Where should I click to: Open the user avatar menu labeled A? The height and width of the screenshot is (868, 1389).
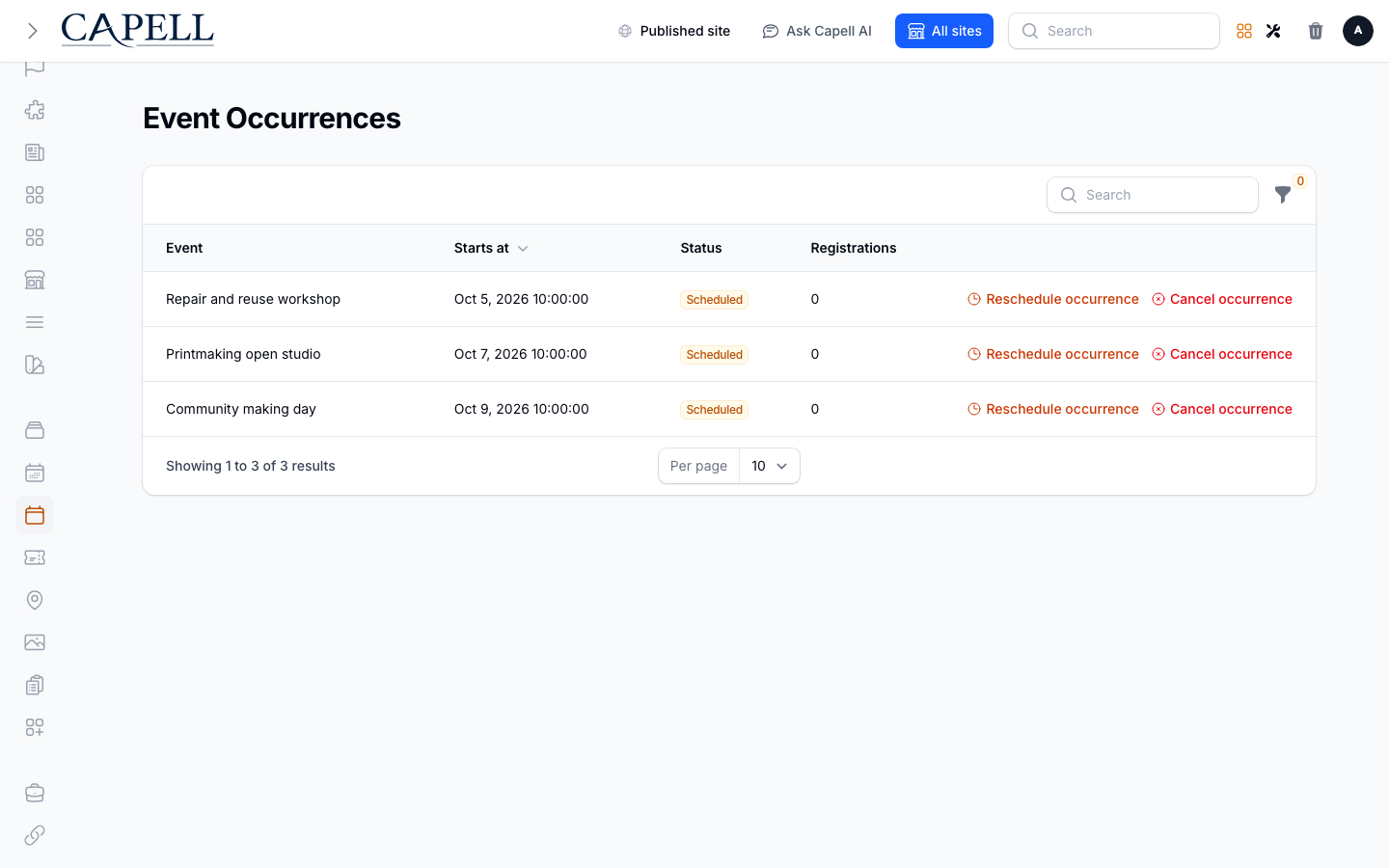tap(1358, 31)
